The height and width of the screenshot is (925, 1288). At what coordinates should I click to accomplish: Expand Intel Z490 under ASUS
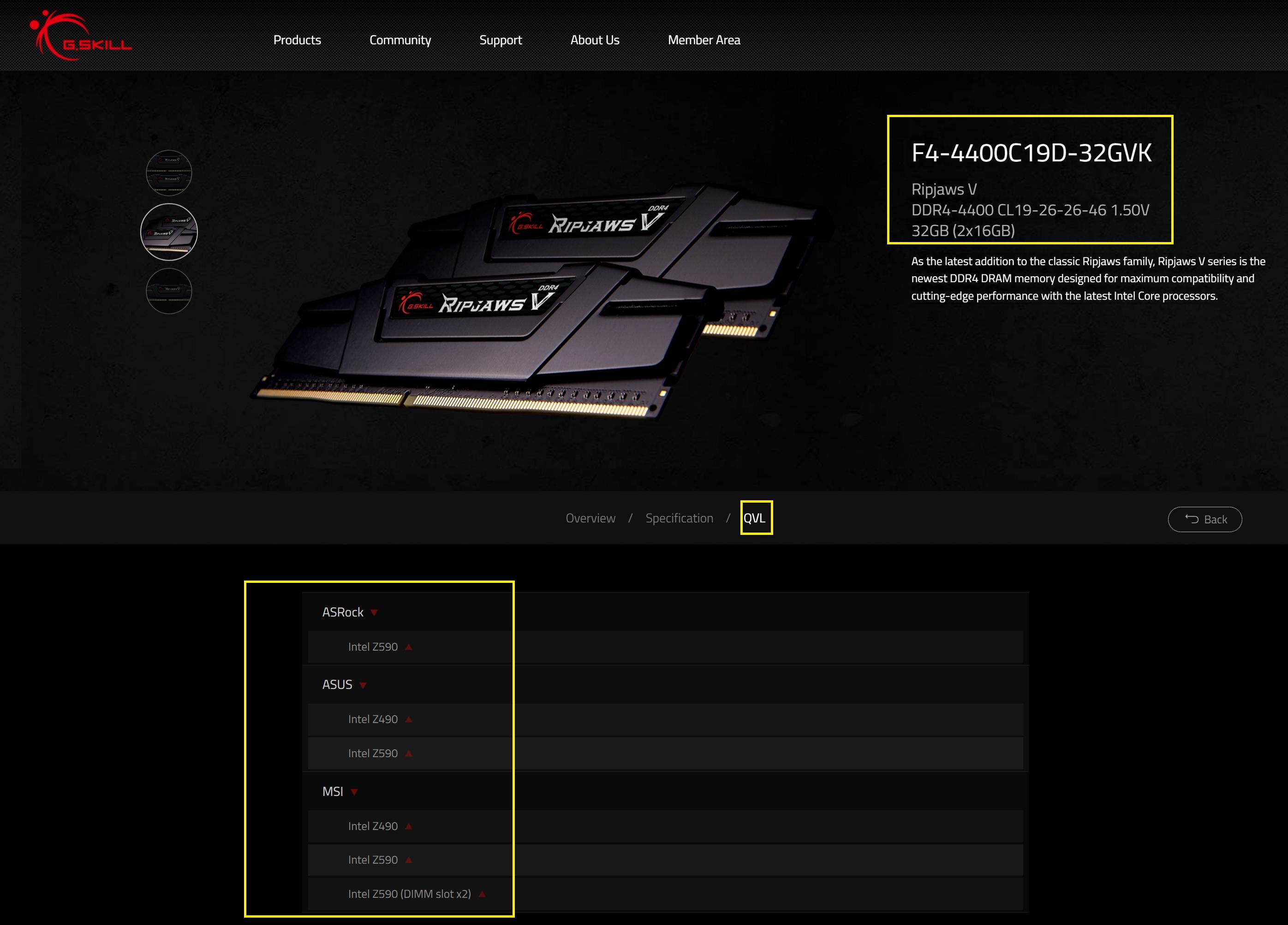coord(665,719)
